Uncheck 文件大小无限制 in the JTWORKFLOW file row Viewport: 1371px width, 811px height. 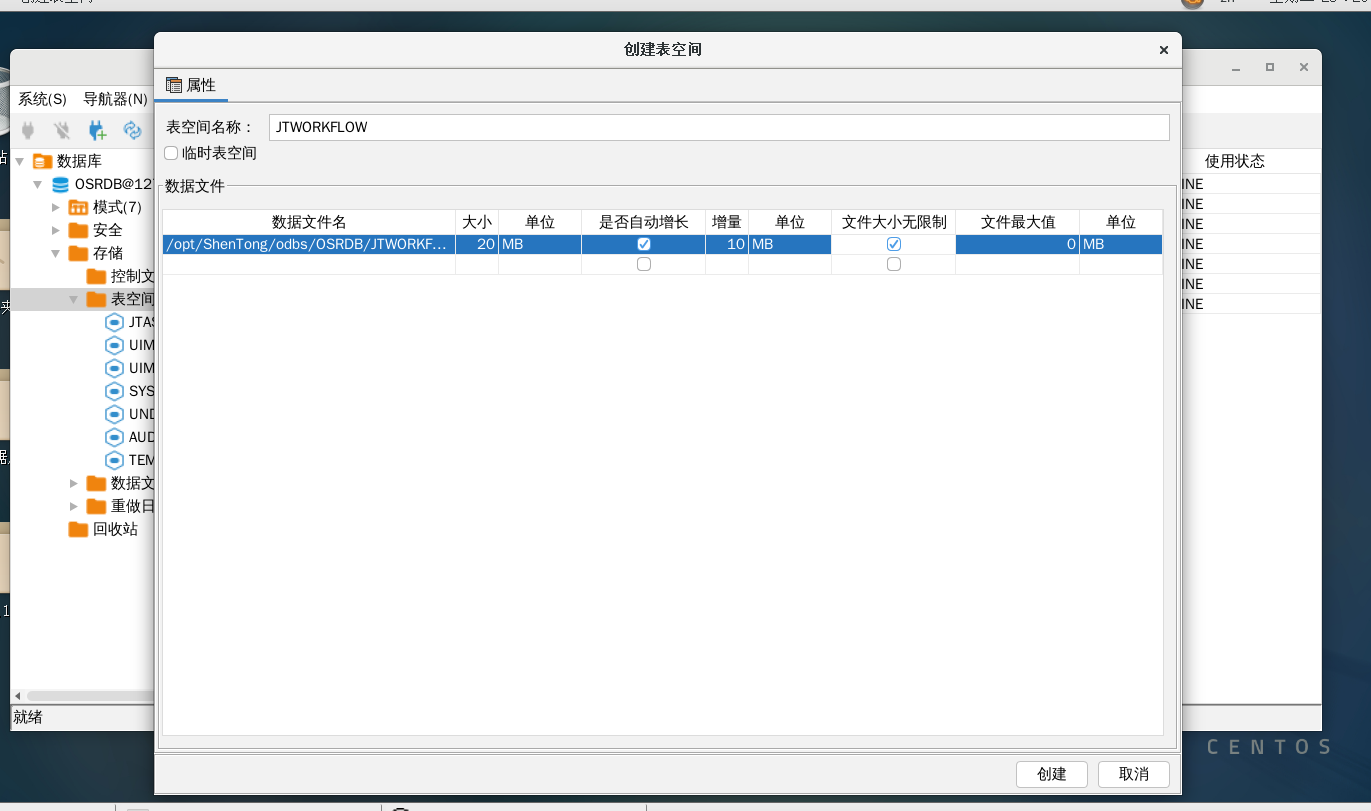(x=894, y=244)
